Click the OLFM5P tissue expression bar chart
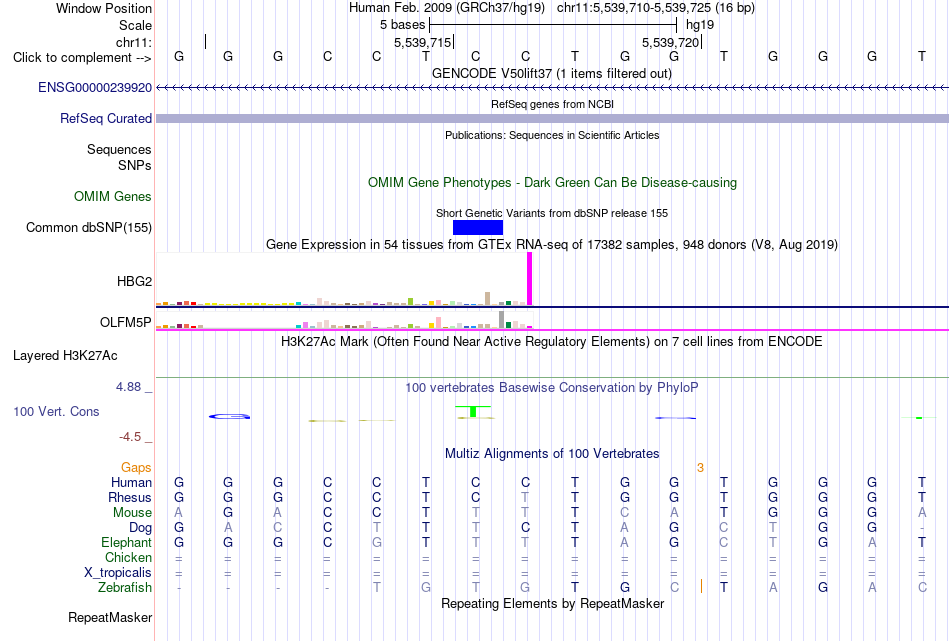The width and height of the screenshot is (950, 641). click(x=344, y=319)
